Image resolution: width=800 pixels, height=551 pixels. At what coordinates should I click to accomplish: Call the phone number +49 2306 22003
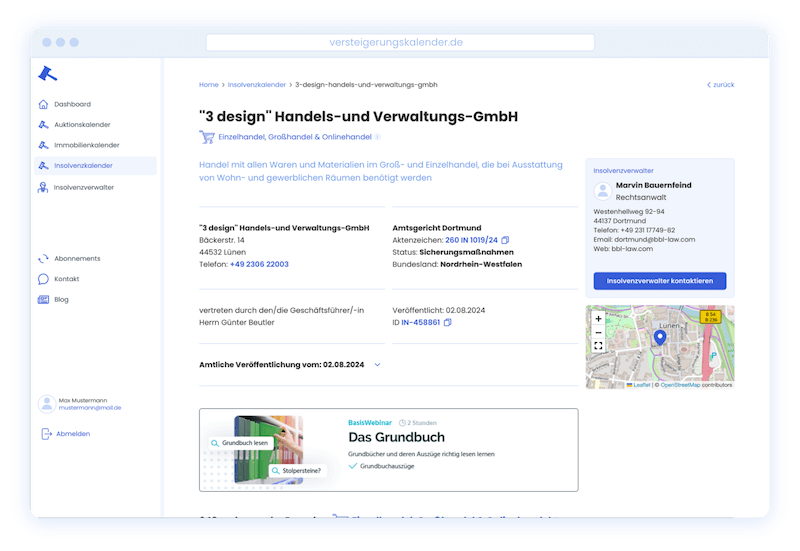point(258,264)
